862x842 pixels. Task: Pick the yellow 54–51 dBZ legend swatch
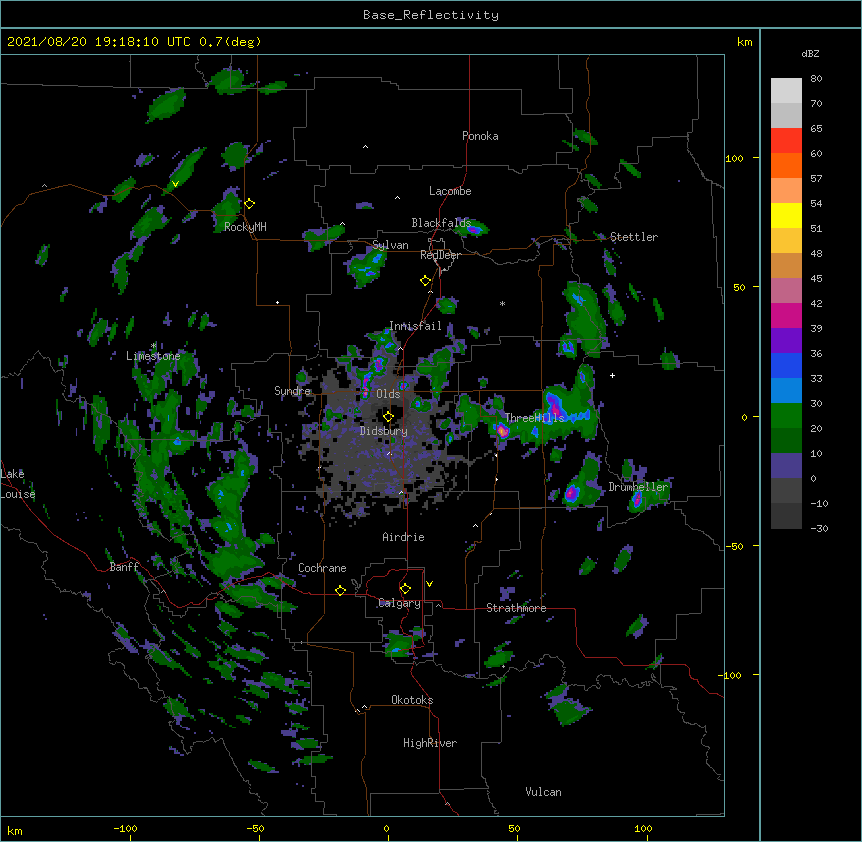(x=786, y=215)
